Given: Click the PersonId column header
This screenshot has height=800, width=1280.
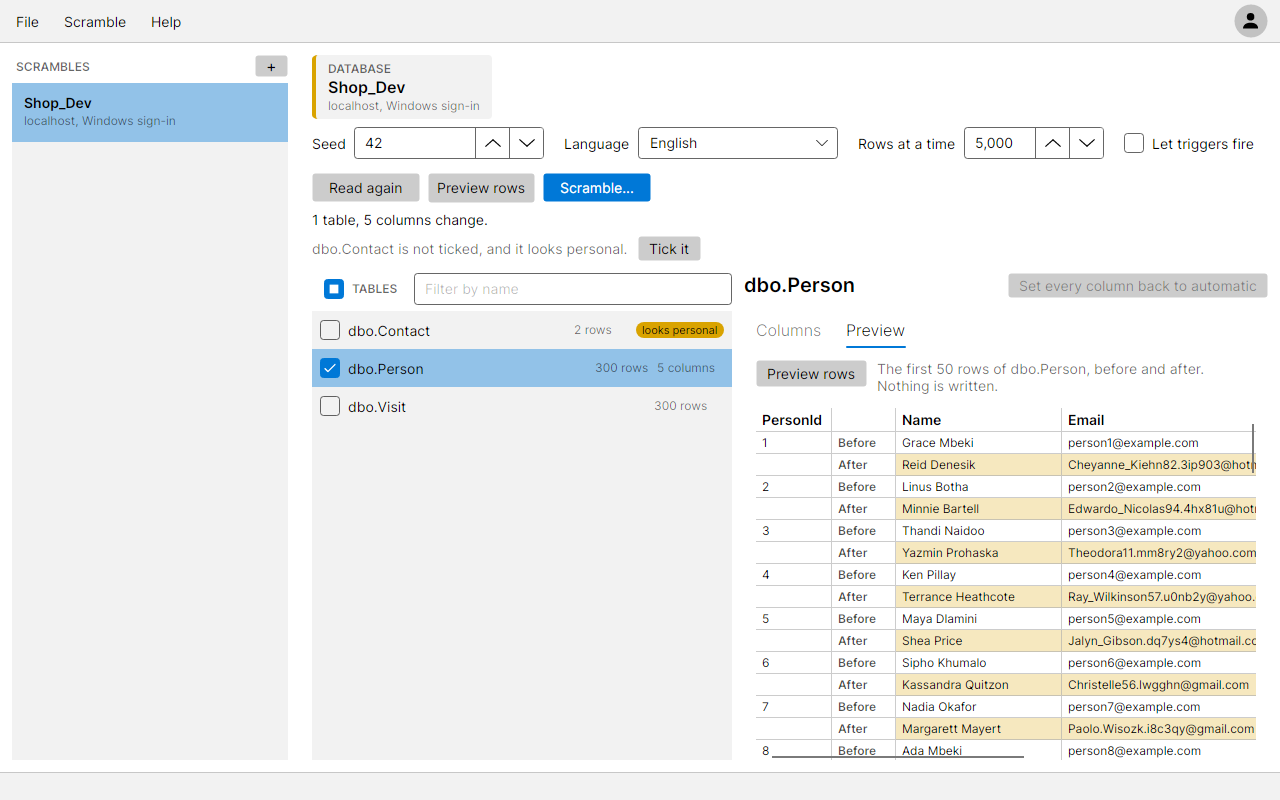Looking at the screenshot, I should 792,420.
